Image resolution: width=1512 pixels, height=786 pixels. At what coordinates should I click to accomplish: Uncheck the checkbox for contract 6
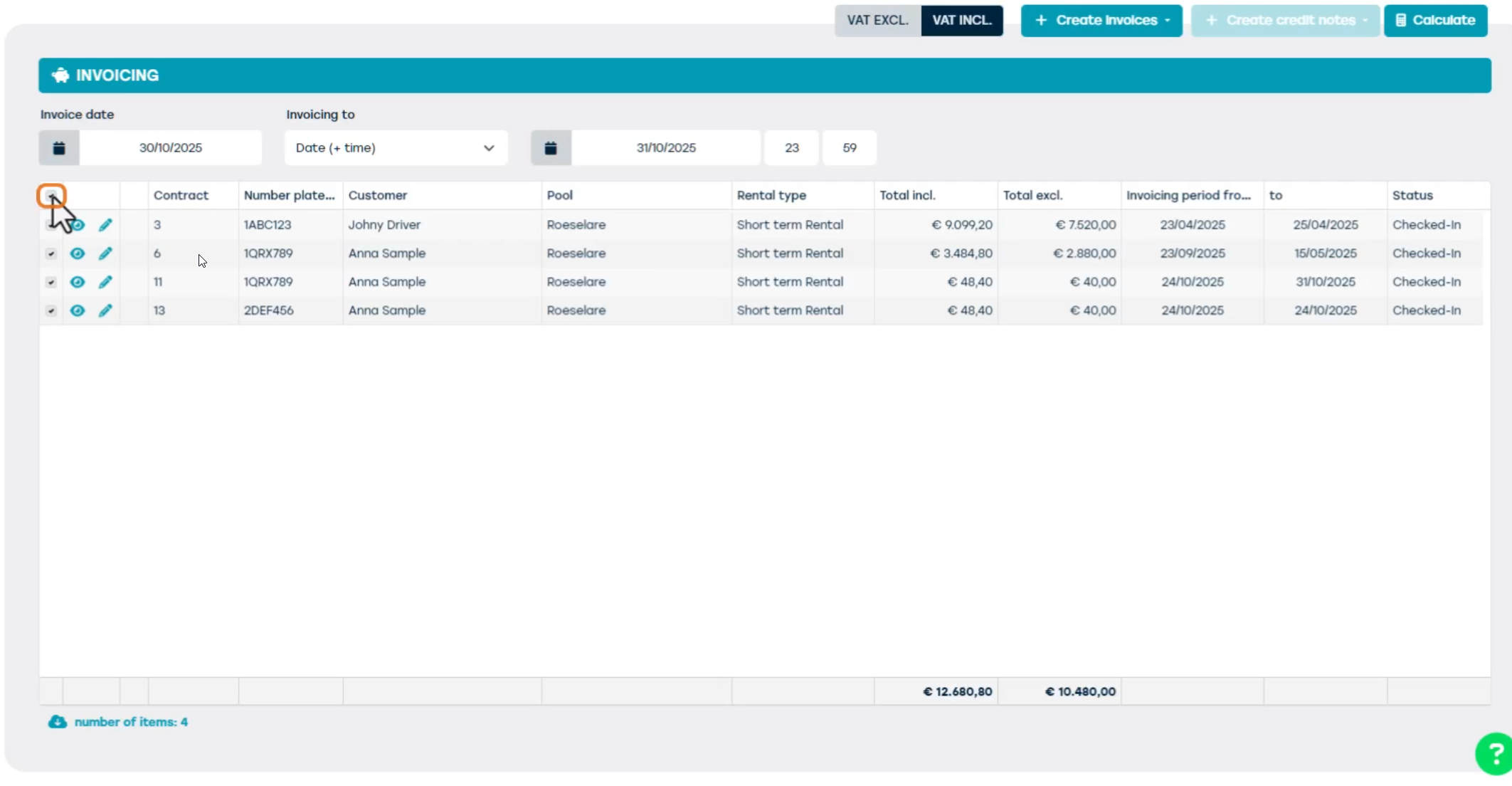pos(51,253)
